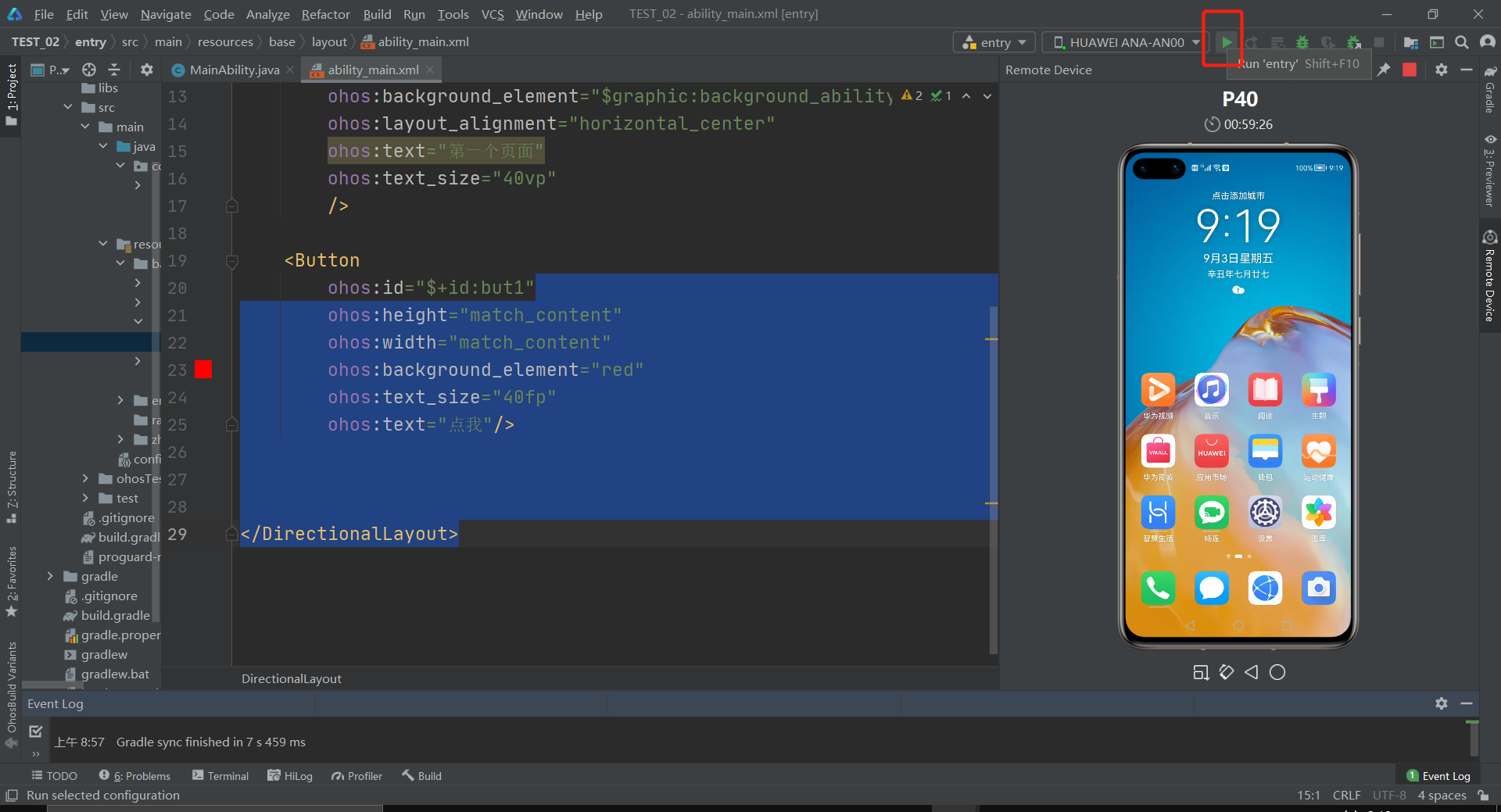Screen dimensions: 1501x812
Task: Collapse all in Project tree
Action: (114, 70)
